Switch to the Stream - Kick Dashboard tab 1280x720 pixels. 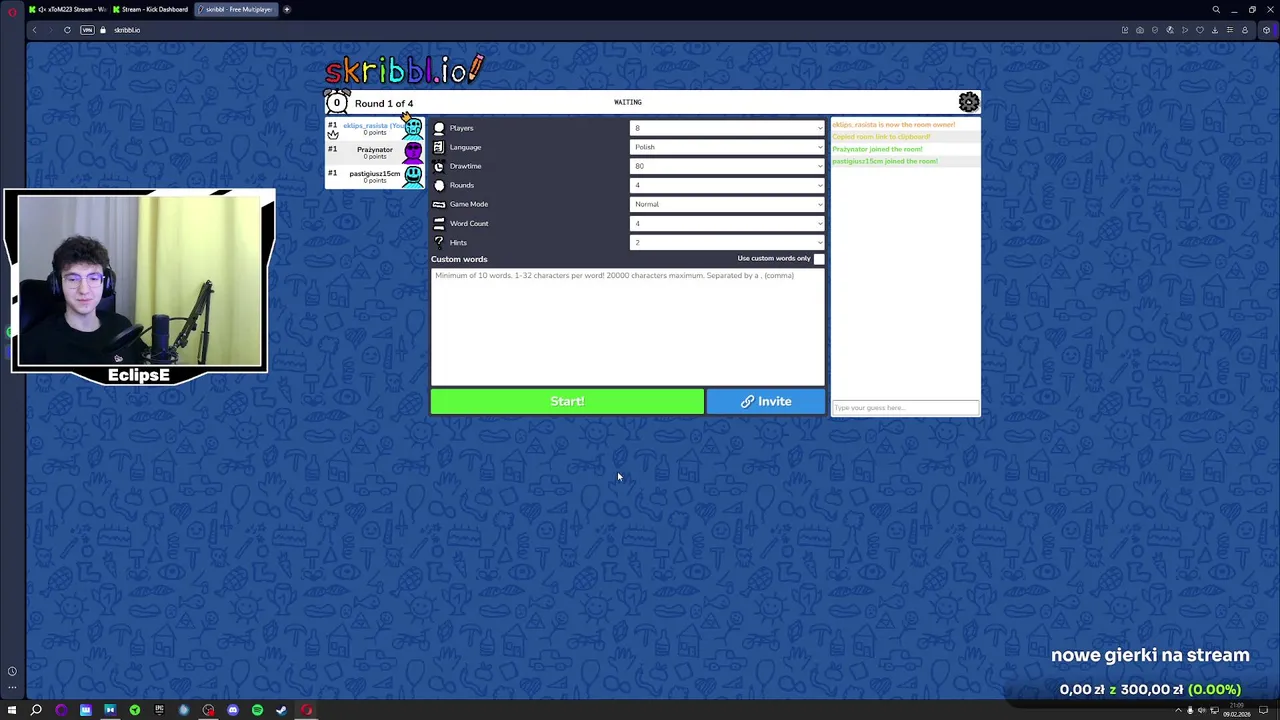tap(152, 9)
